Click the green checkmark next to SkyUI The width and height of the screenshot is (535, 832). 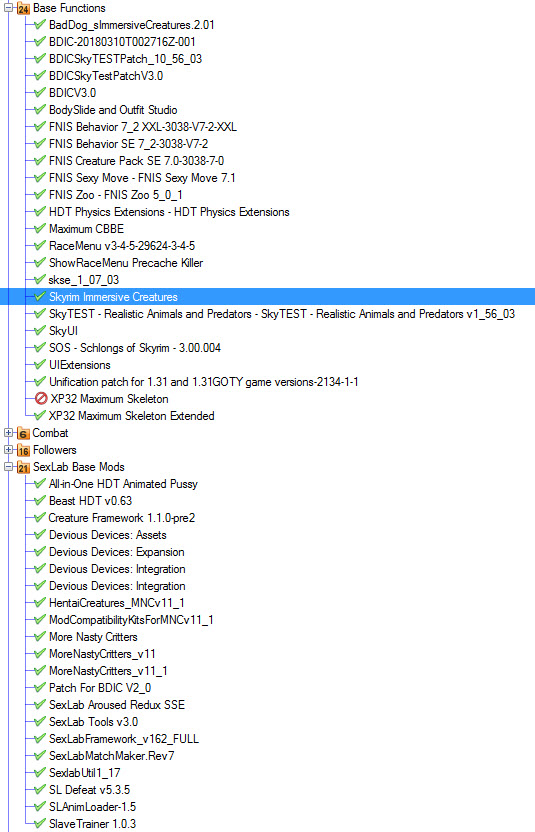point(40,330)
